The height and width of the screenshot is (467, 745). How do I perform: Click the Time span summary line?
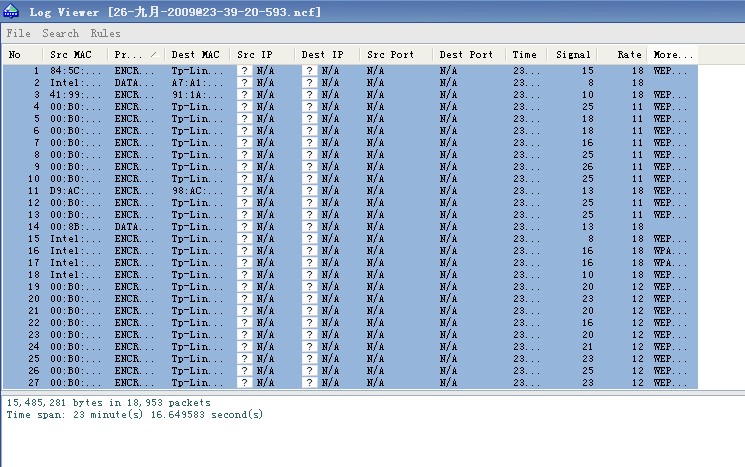pos(134,414)
